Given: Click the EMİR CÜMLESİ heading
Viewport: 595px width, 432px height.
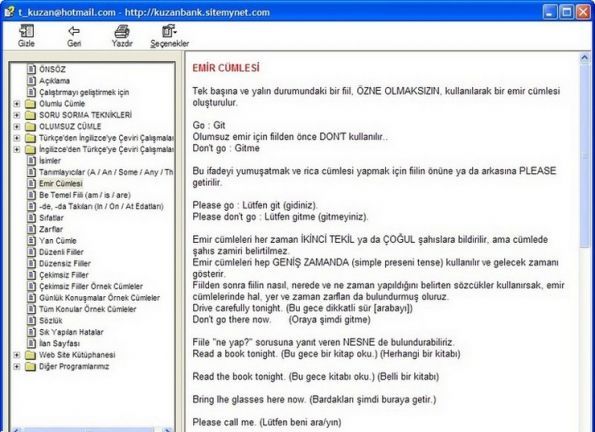Looking at the screenshot, I should pos(226,68).
